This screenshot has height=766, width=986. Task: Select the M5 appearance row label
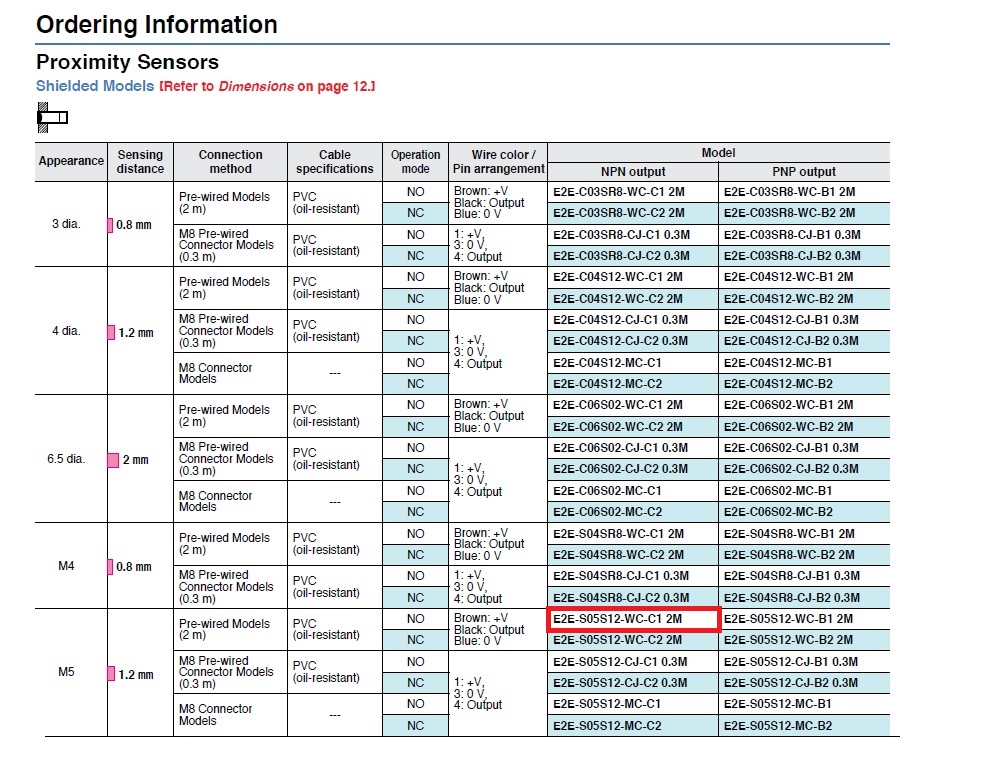click(x=66, y=672)
